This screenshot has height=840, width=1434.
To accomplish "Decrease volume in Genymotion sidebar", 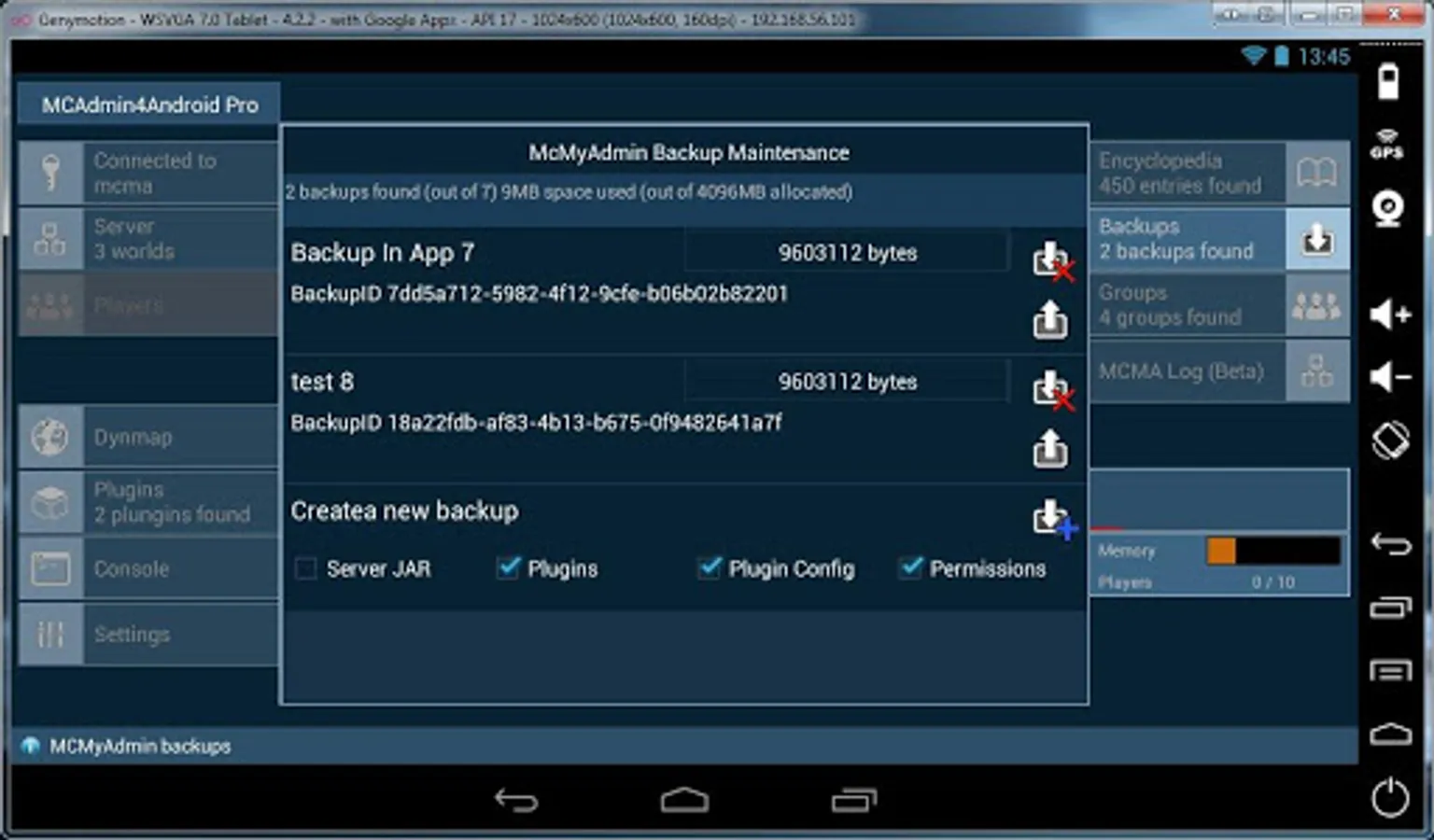I will (x=1390, y=377).
